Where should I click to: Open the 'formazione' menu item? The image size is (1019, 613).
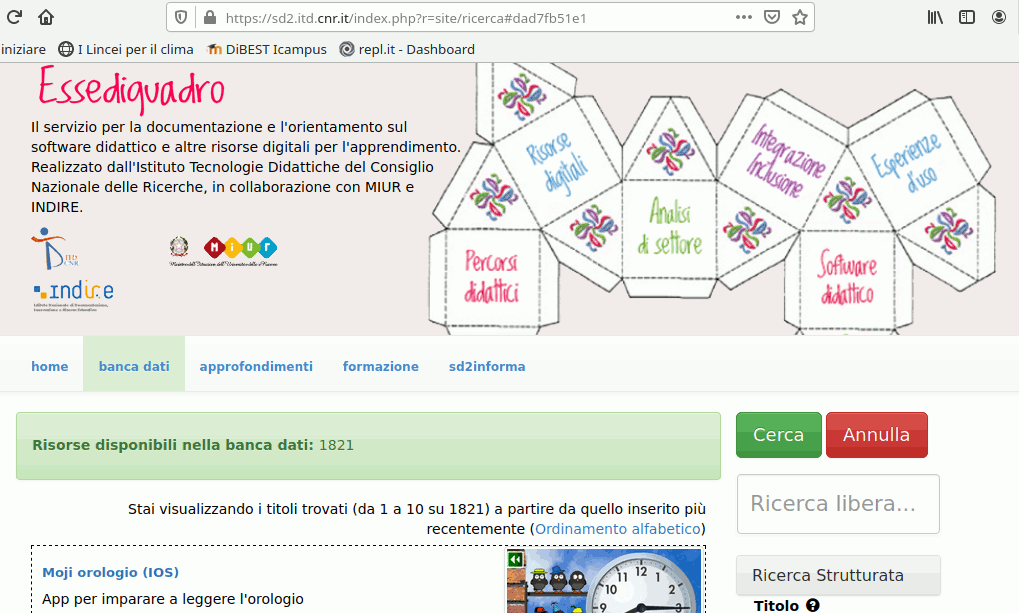381,366
